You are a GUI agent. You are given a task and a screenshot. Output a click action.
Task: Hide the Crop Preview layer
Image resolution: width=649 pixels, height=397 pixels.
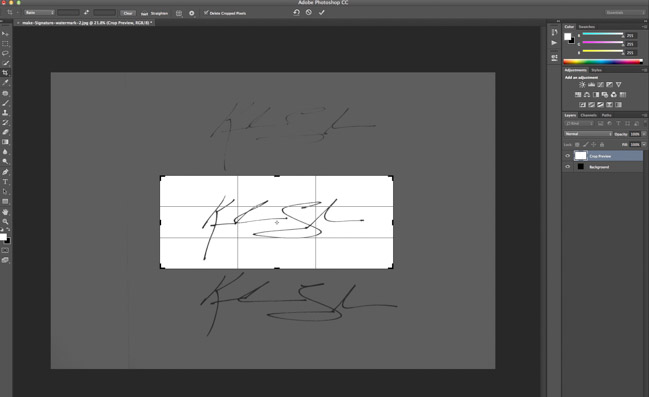pos(567,156)
